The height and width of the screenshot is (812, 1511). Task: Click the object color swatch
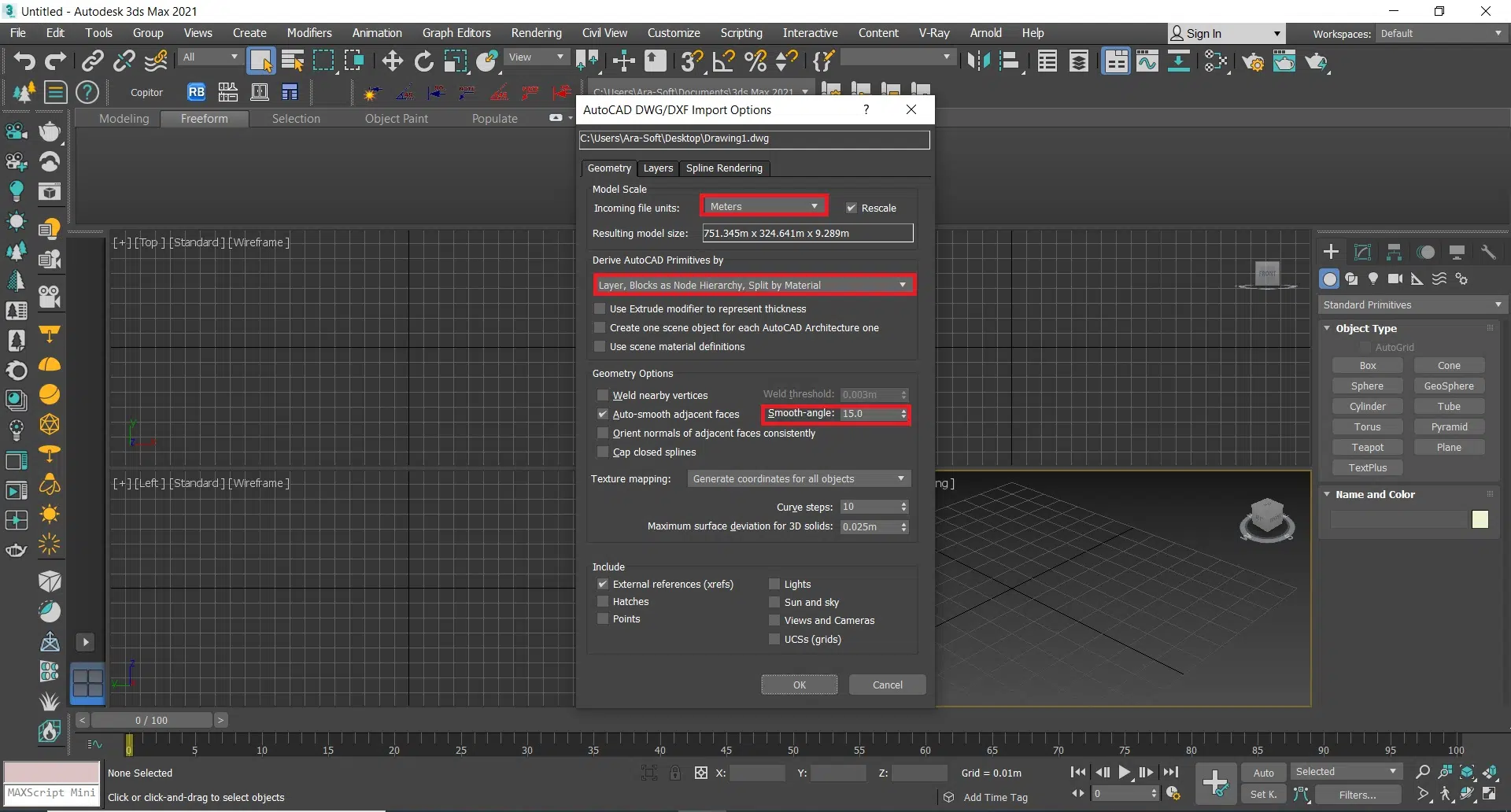pyautogui.click(x=1480, y=519)
